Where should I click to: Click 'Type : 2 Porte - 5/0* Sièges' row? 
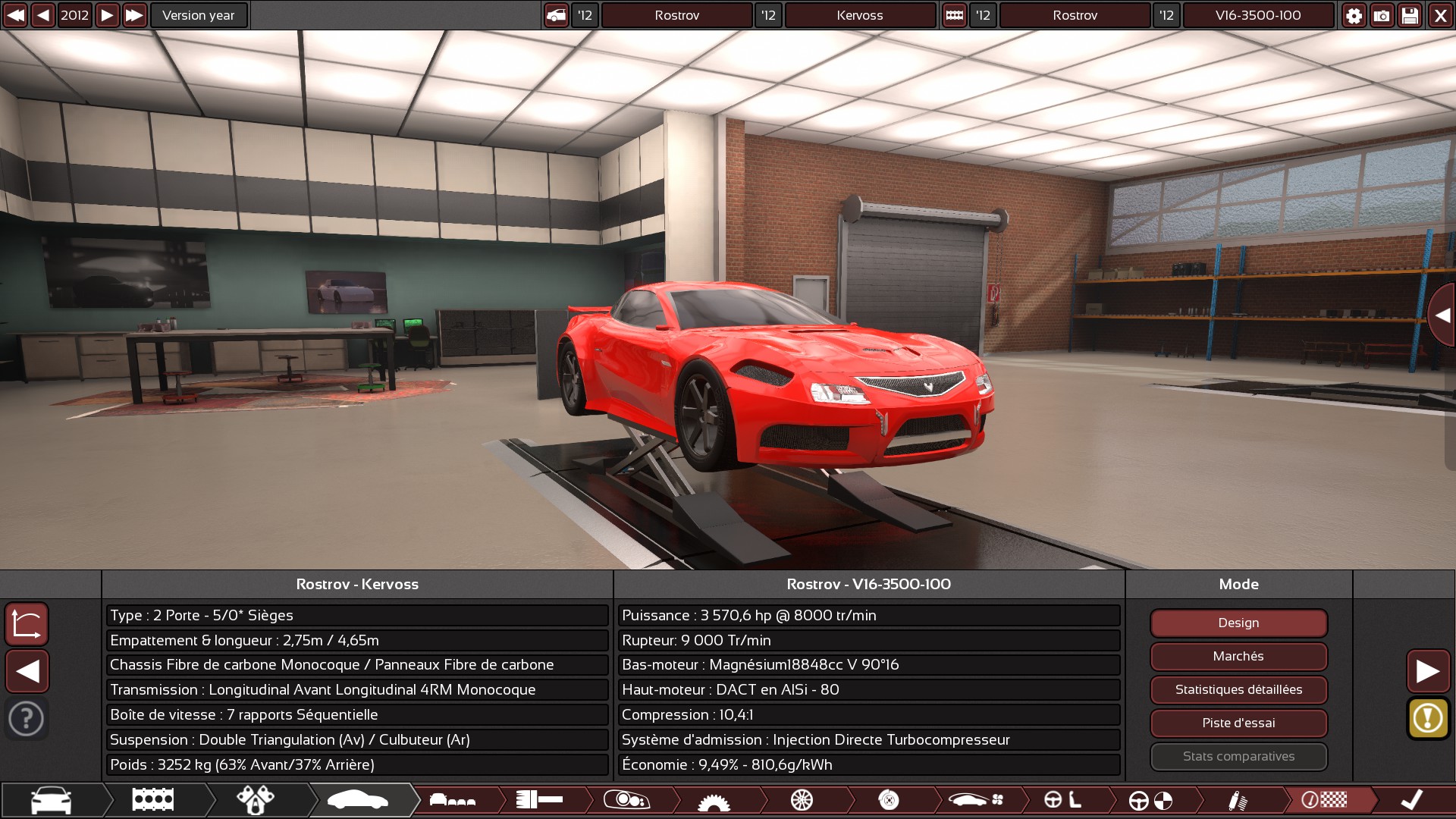pos(357,615)
